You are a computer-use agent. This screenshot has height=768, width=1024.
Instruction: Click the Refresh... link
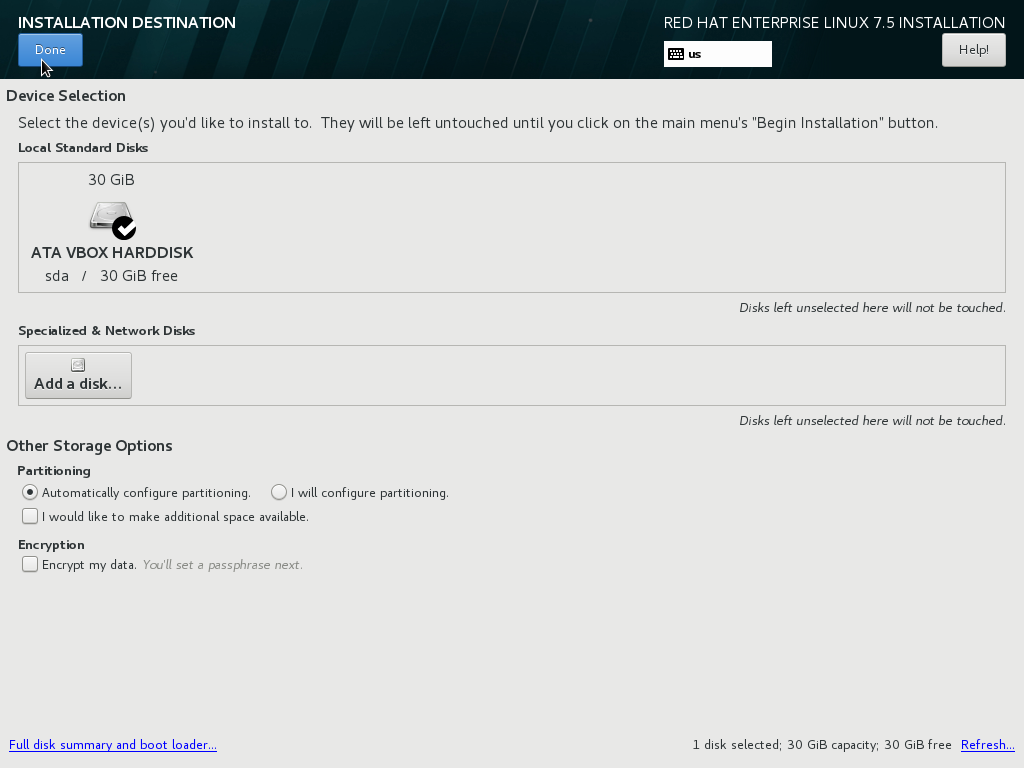tap(987, 745)
